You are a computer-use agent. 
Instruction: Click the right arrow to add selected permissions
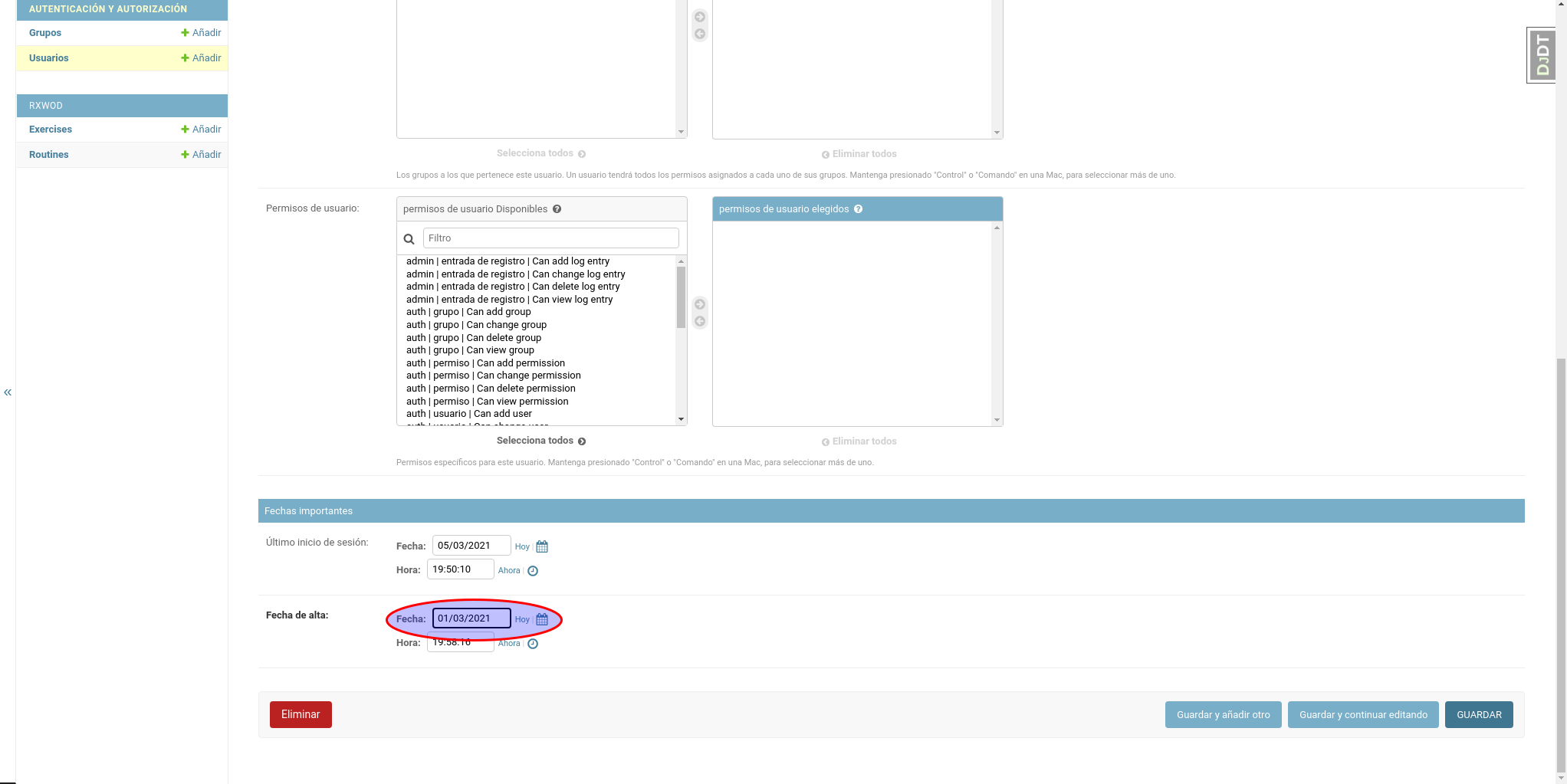pos(700,303)
